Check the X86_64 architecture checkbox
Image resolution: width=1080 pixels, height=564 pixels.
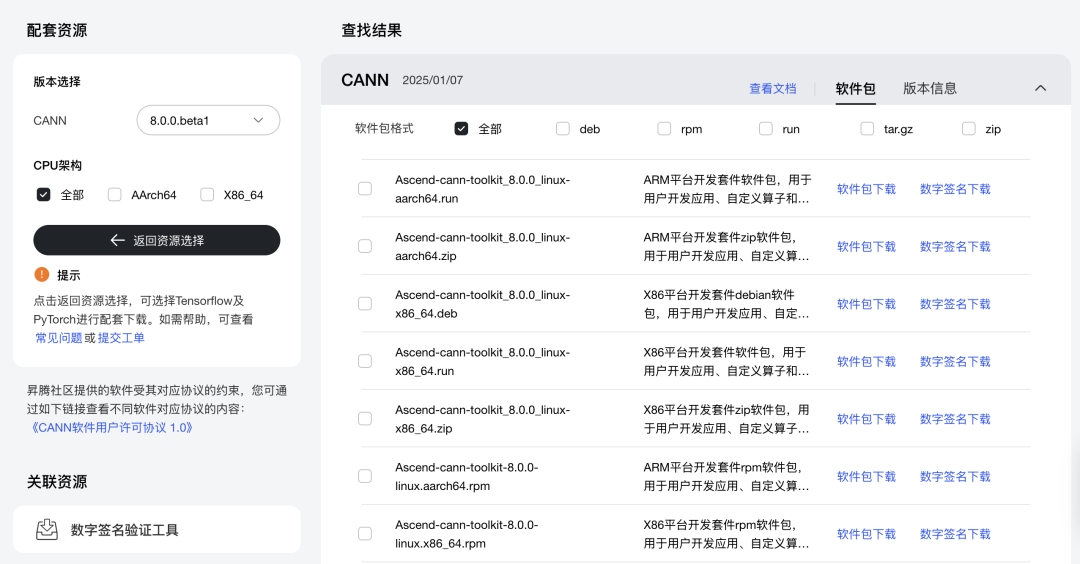coord(207,195)
